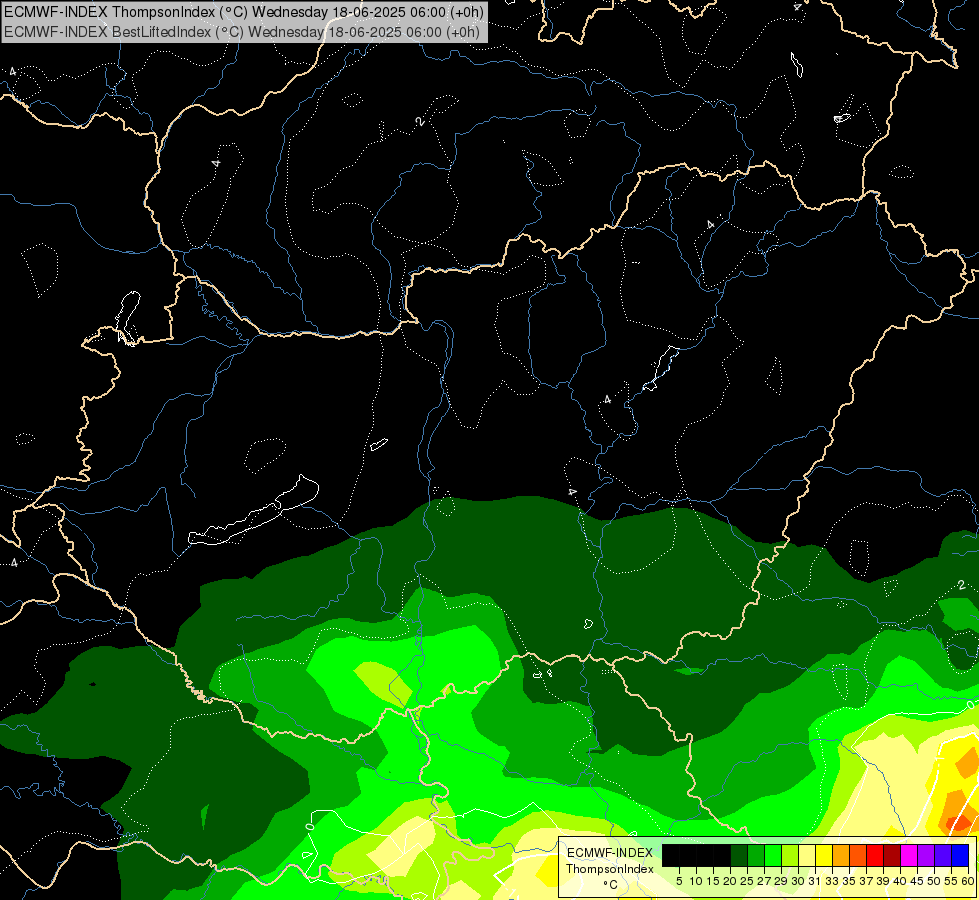Click the black legend swatch between 10 and 15
This screenshot has height=900, width=979.
click(705, 855)
